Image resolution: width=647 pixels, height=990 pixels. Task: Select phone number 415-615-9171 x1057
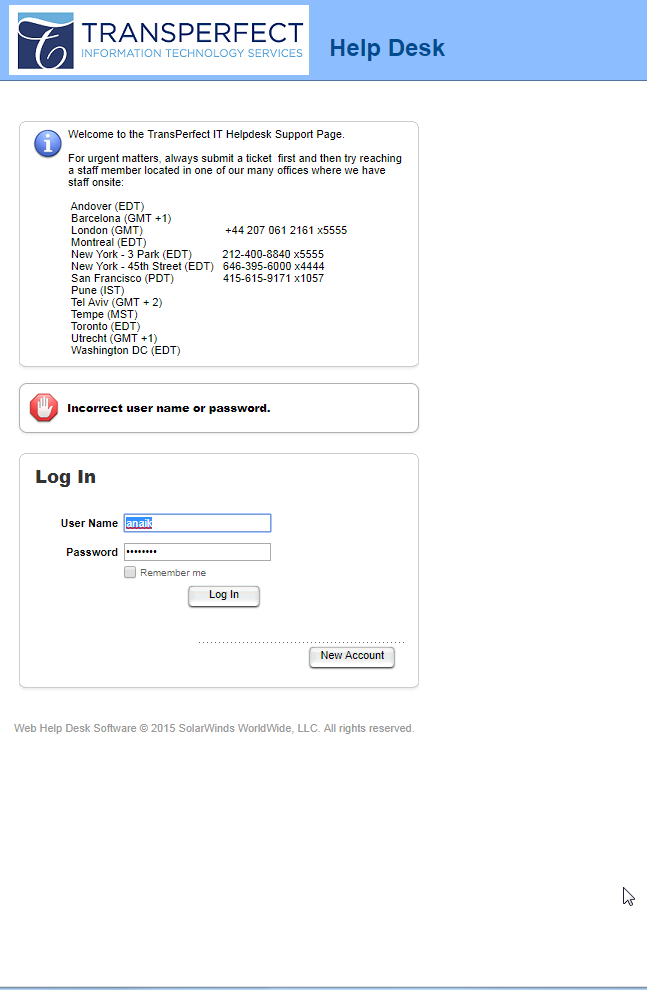coord(273,278)
